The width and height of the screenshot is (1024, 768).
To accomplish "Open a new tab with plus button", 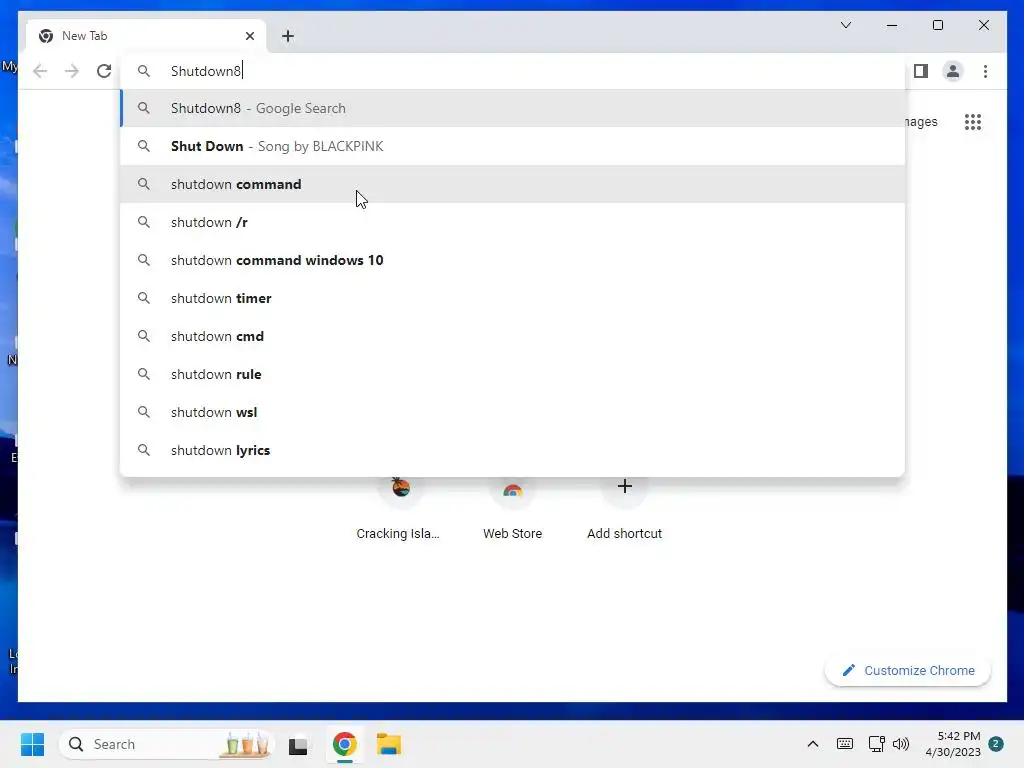I will [288, 36].
